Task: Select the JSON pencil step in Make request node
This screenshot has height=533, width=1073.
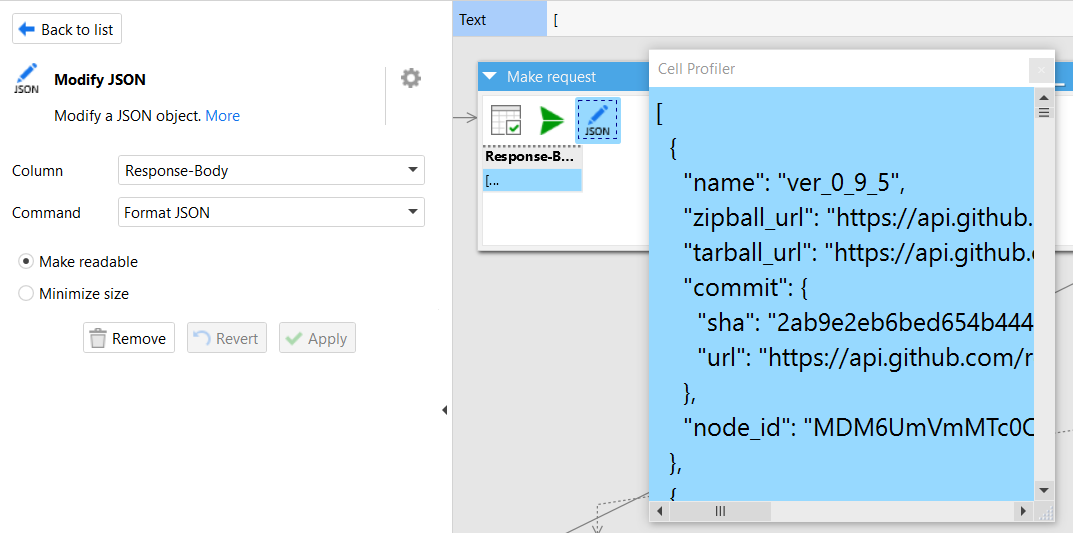Action: [597, 120]
